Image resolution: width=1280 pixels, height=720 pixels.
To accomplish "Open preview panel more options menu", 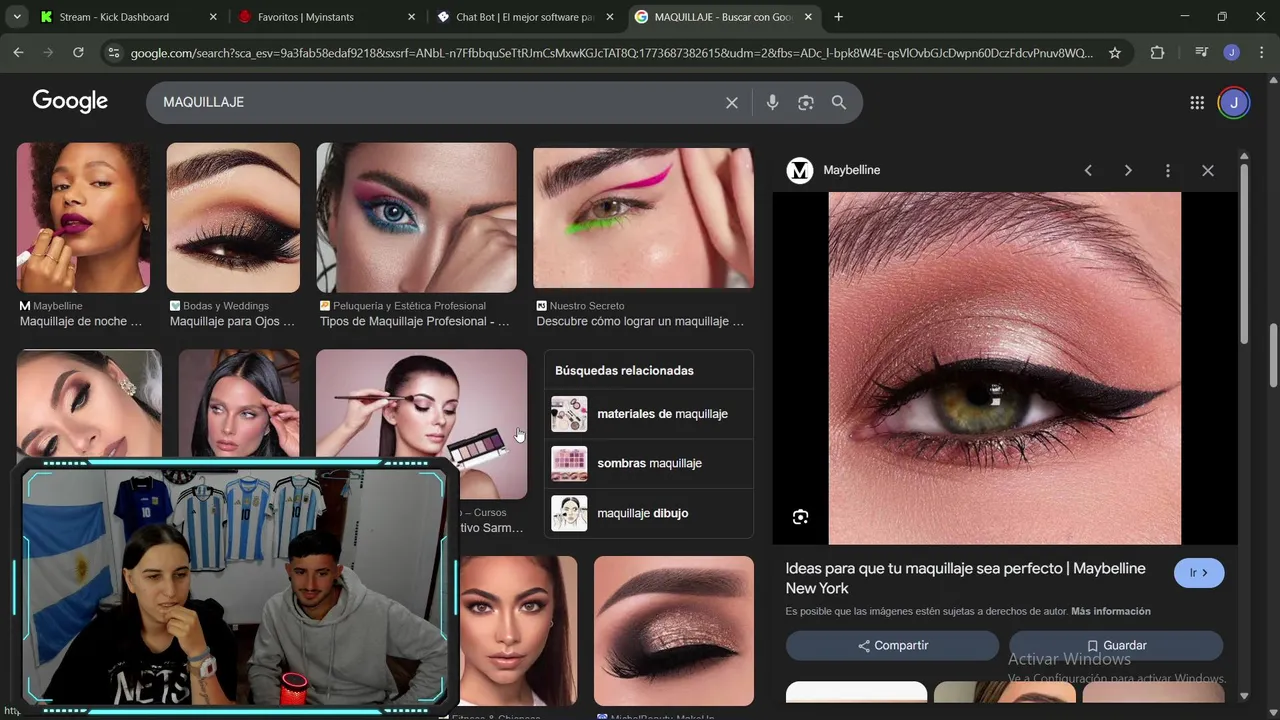I will 1167,170.
